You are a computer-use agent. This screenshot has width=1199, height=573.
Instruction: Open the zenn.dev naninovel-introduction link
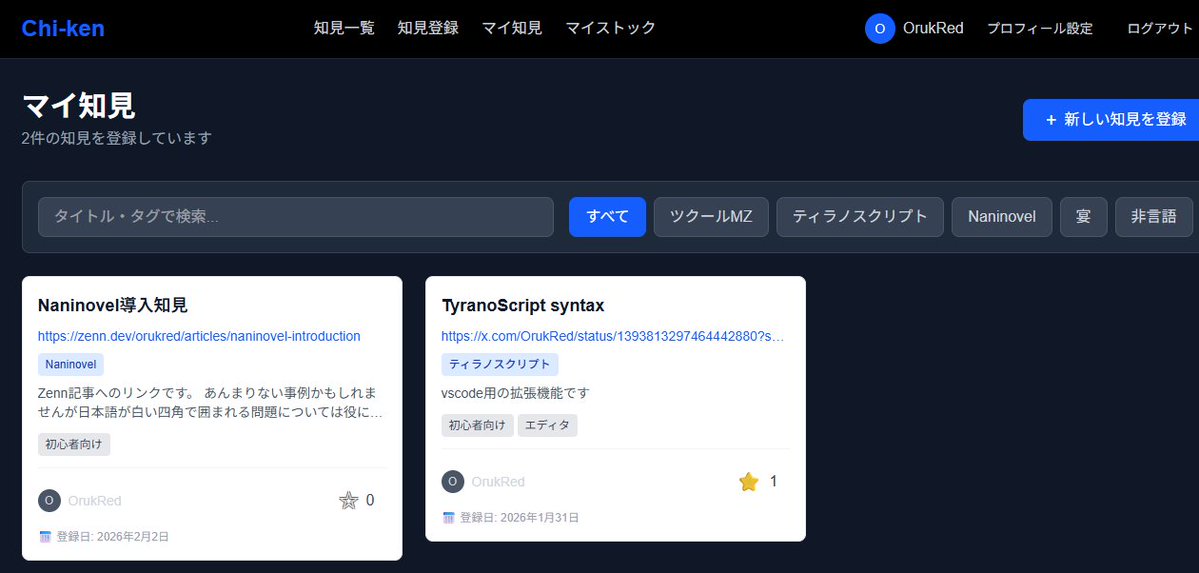coord(199,336)
